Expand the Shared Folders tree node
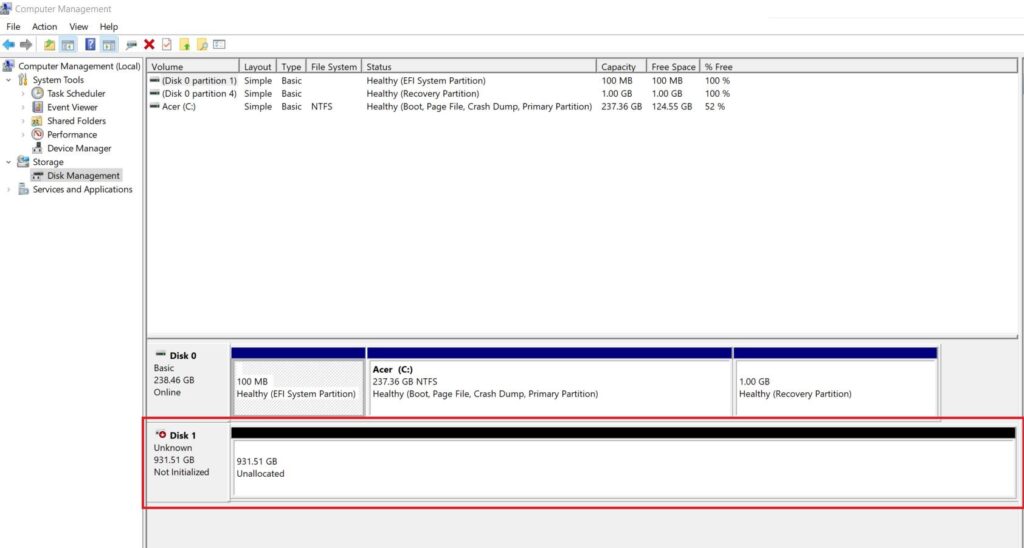Image resolution: width=1024 pixels, height=548 pixels. point(23,121)
